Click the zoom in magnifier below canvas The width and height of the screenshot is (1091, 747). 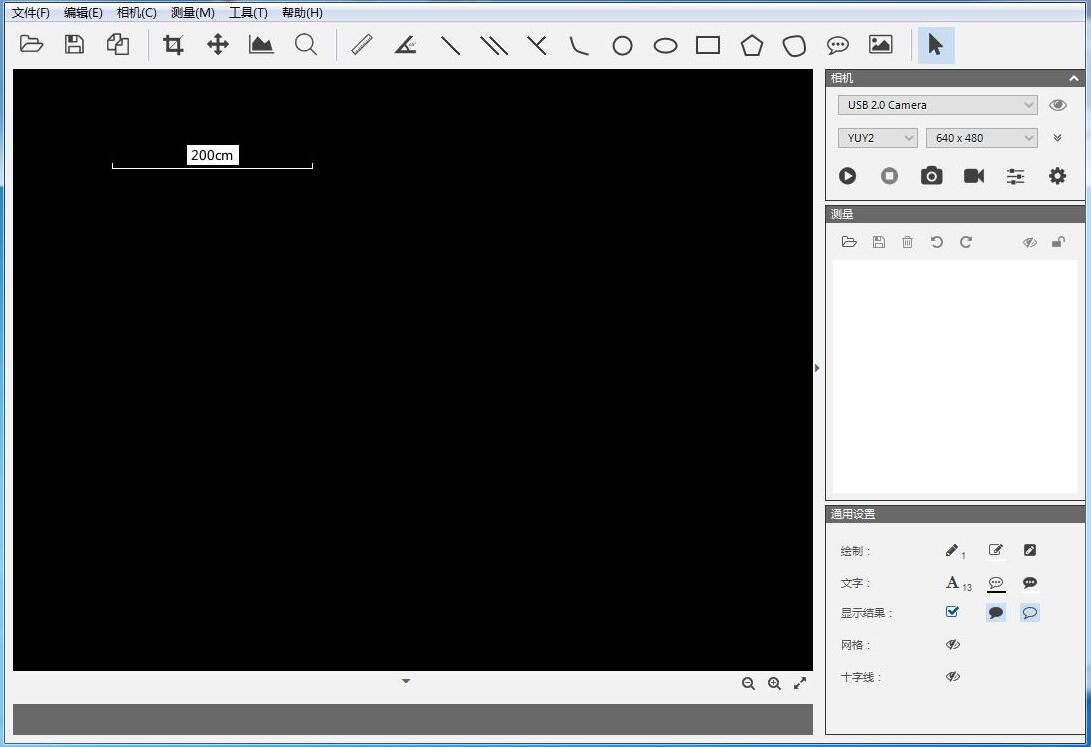774,684
